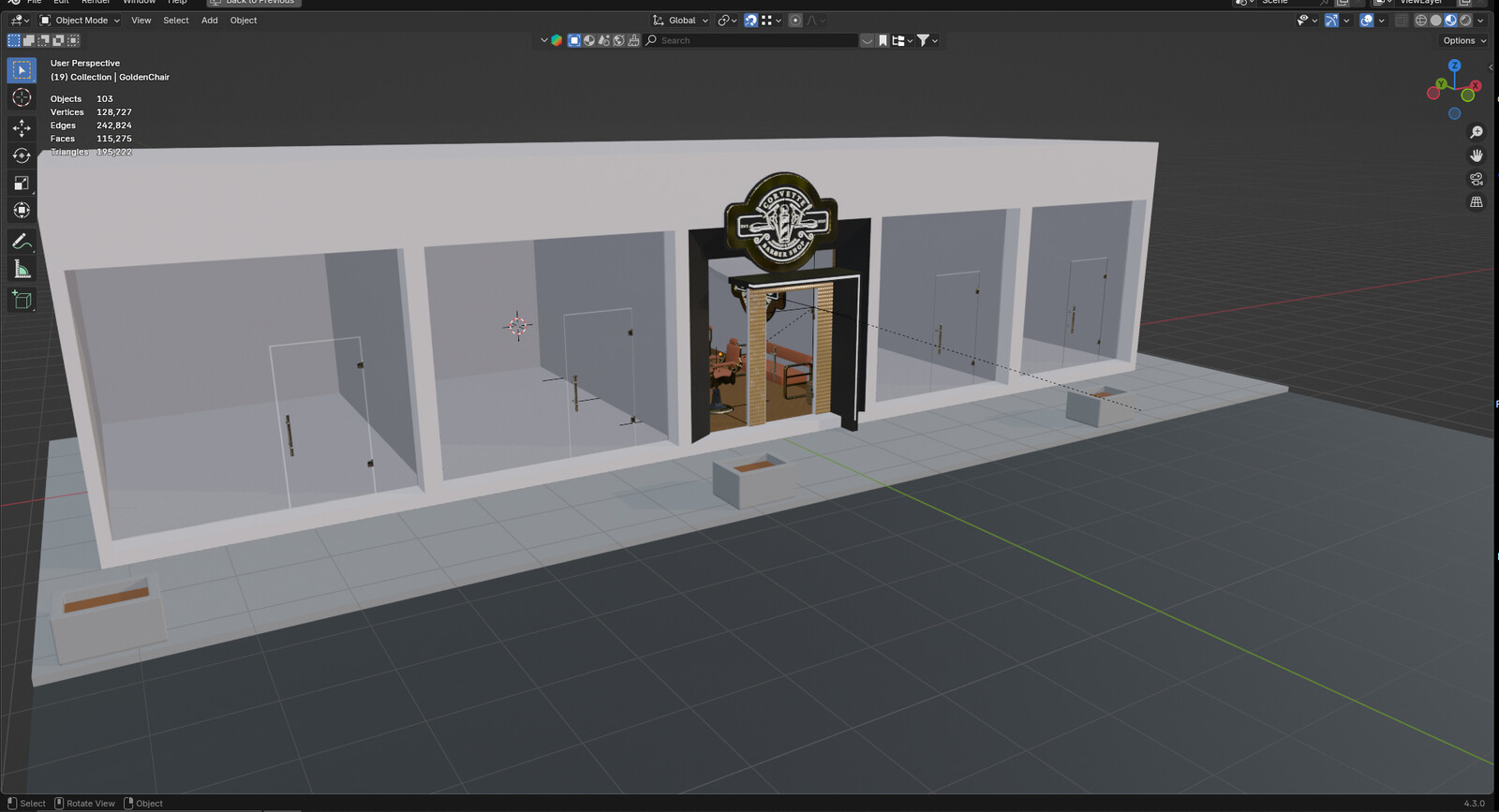
Task: Select the Select Box tool
Action: pyautogui.click(x=22, y=70)
